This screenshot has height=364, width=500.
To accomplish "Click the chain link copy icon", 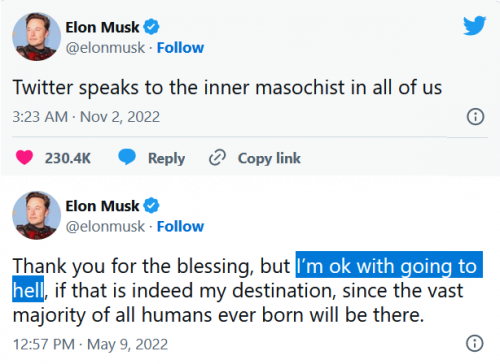I will (217, 158).
